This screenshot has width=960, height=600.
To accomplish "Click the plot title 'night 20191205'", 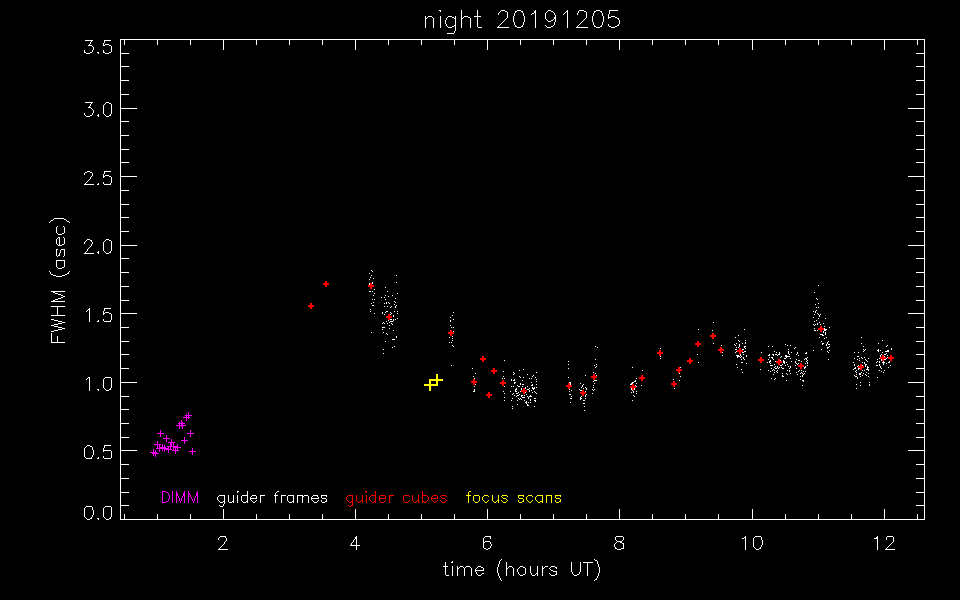I will 522,20.
